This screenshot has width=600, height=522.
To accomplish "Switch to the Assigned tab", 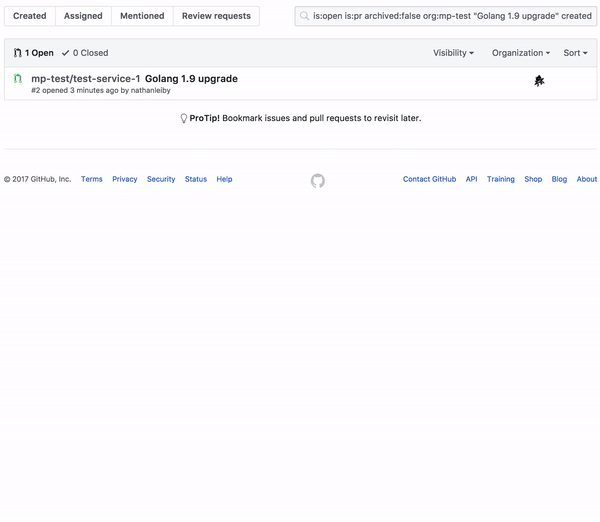I will pos(83,16).
